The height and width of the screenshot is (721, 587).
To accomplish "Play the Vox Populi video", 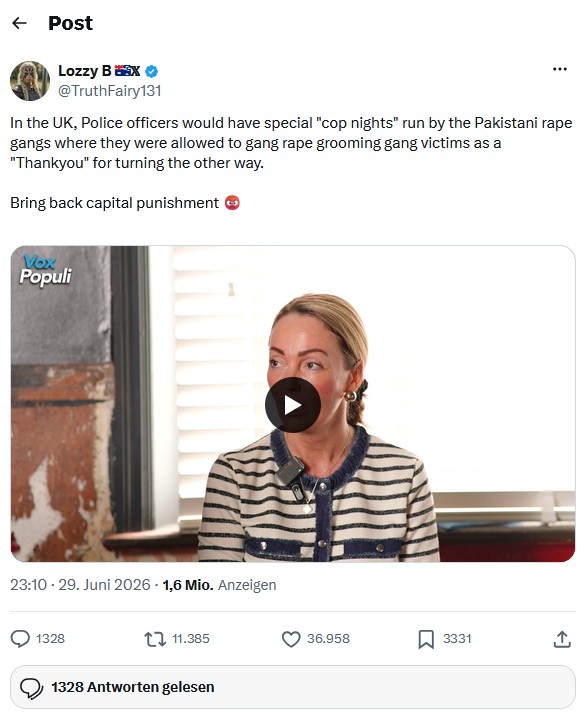I will point(292,405).
